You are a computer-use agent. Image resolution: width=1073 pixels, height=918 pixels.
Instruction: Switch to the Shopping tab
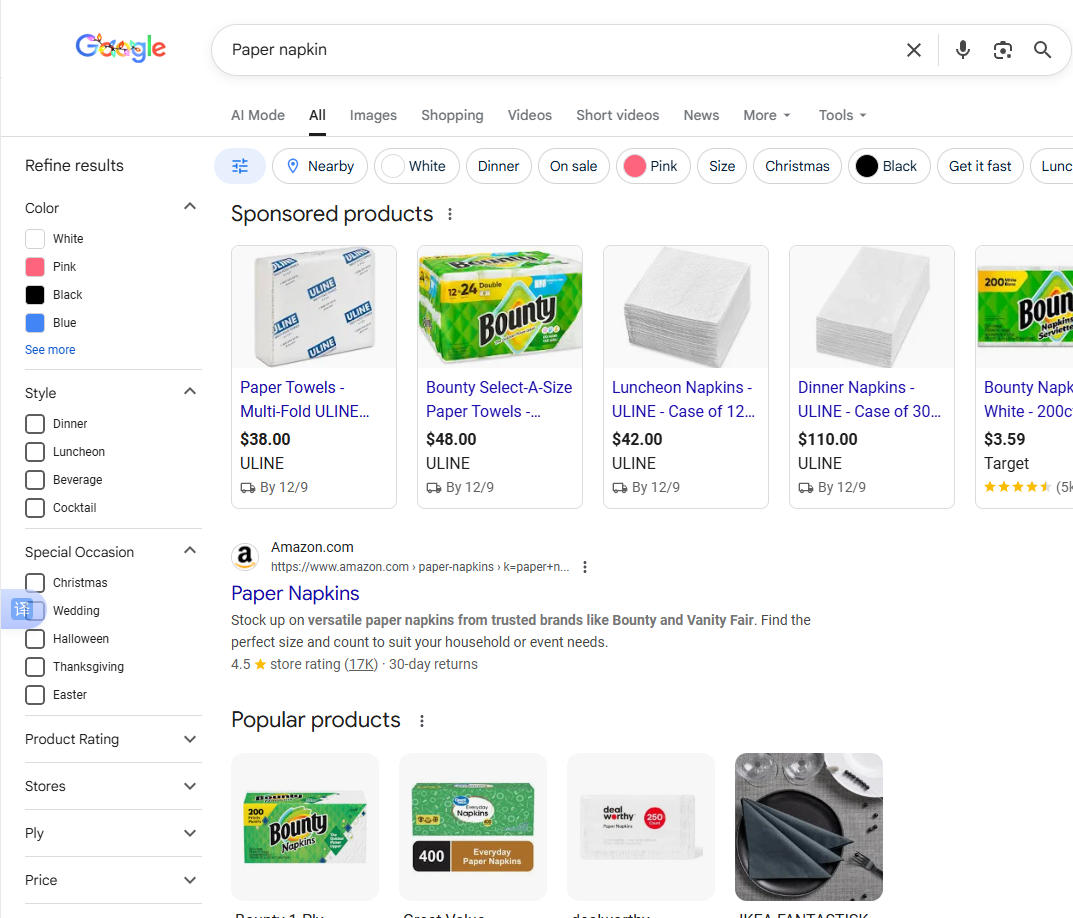point(452,115)
